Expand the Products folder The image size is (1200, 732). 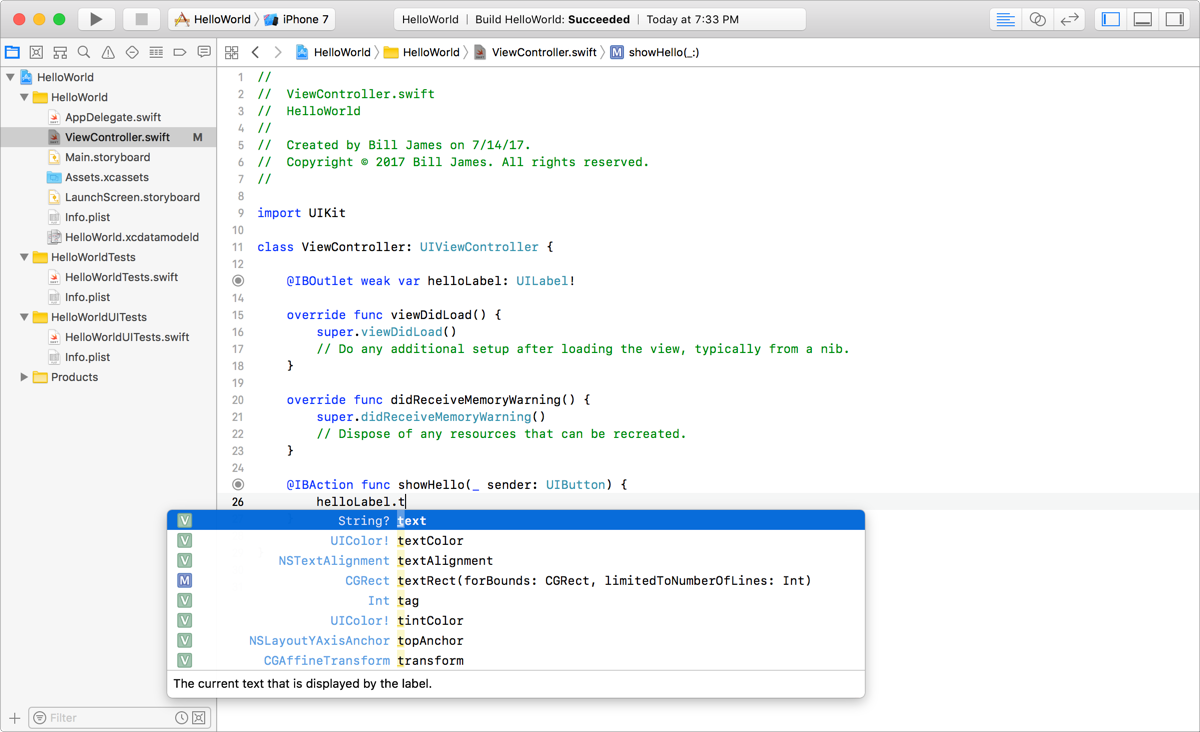pos(24,377)
